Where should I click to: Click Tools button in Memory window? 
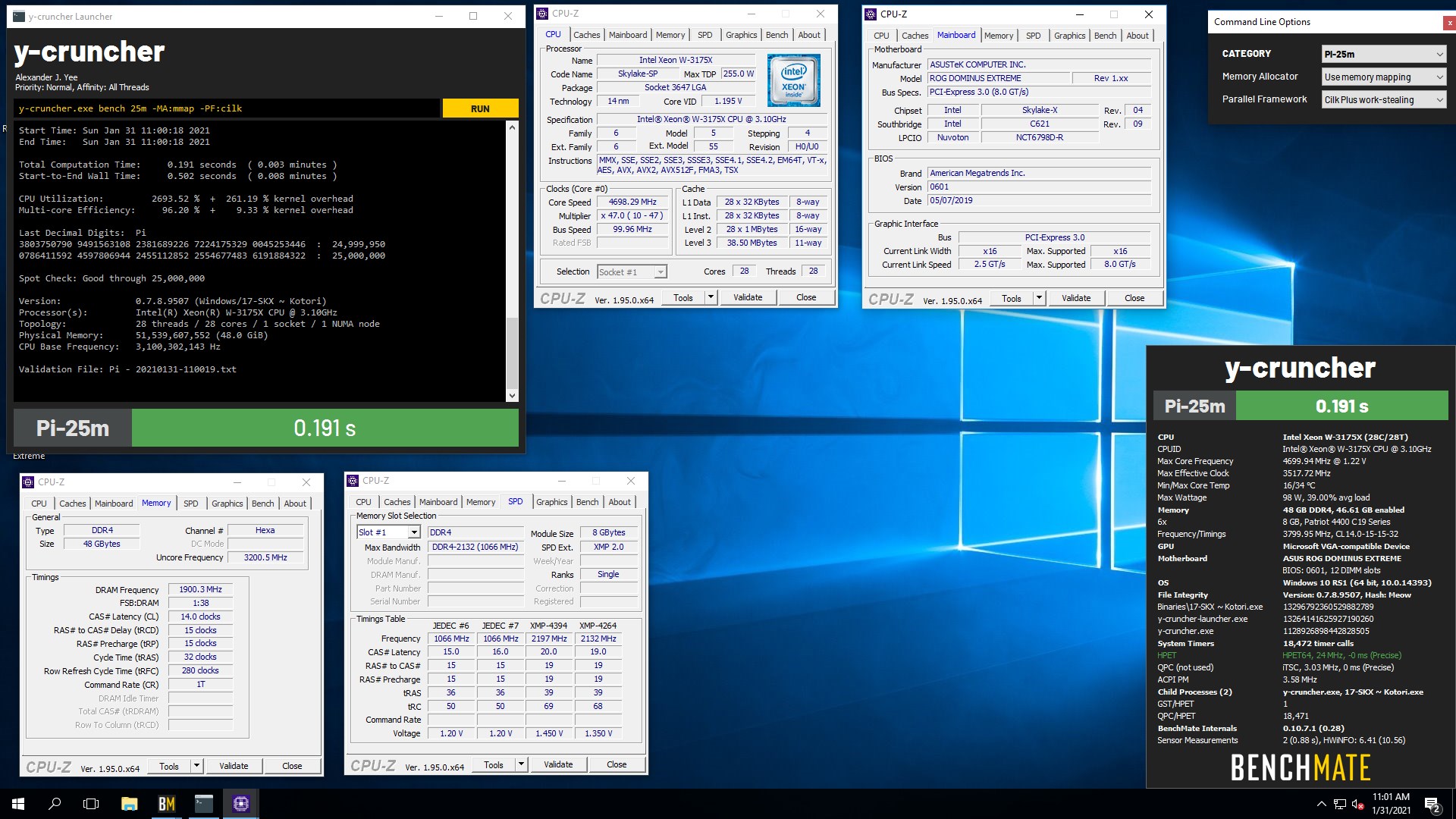169,766
